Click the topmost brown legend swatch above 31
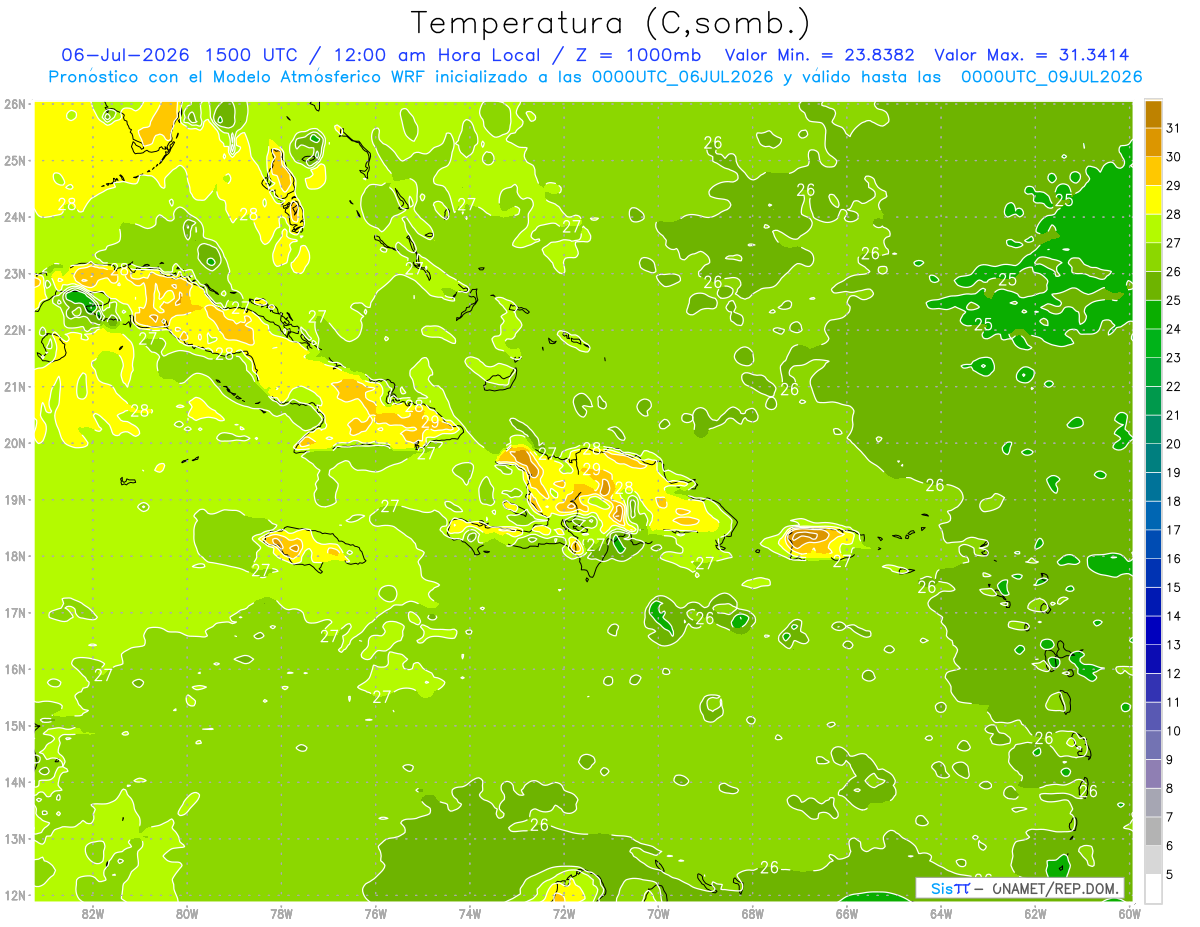 point(1154,114)
